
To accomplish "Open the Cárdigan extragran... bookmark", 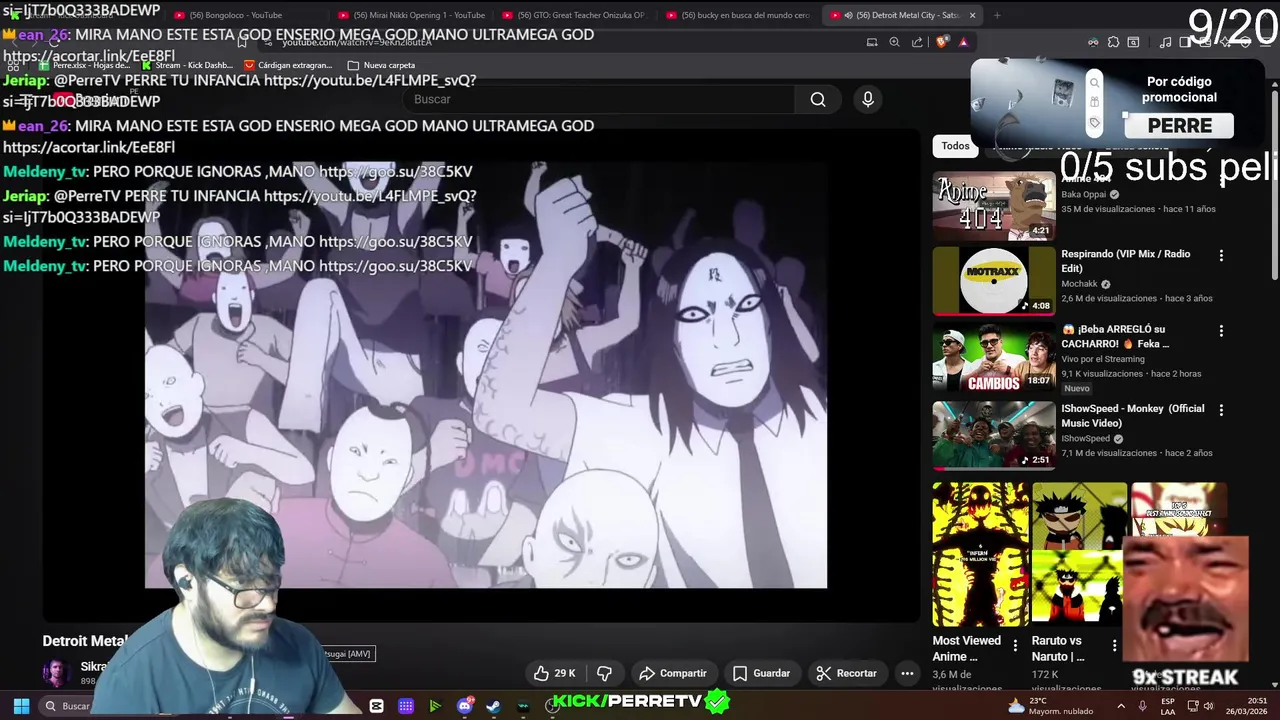I will (x=288, y=65).
